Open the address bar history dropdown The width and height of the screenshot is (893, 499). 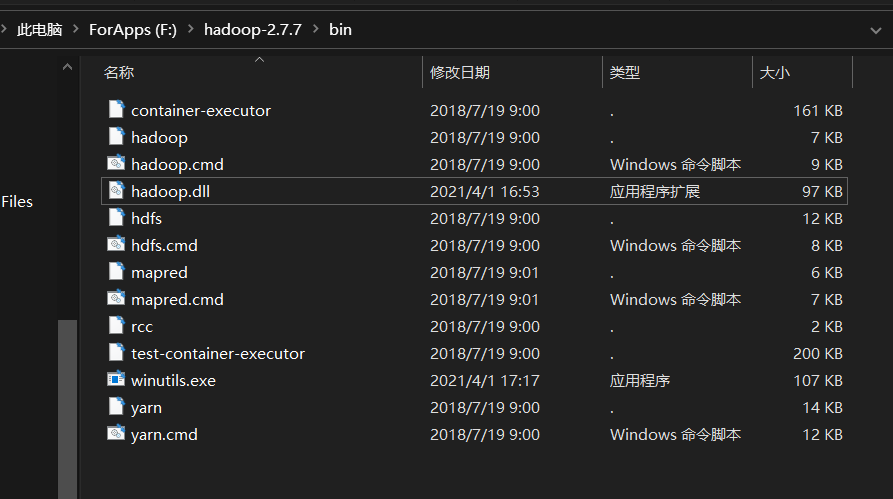coord(876,30)
